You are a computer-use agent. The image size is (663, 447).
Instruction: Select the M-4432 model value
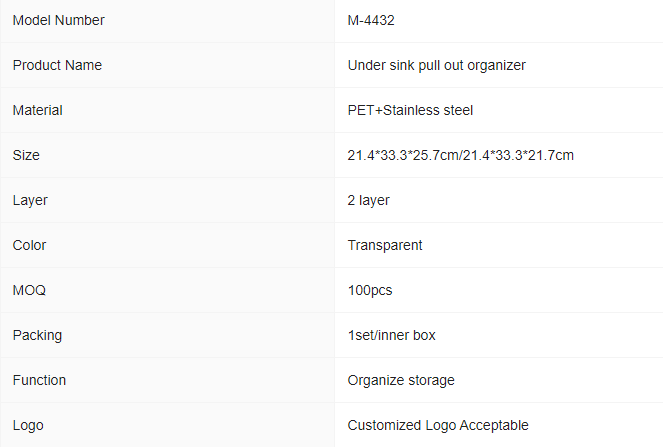point(371,20)
